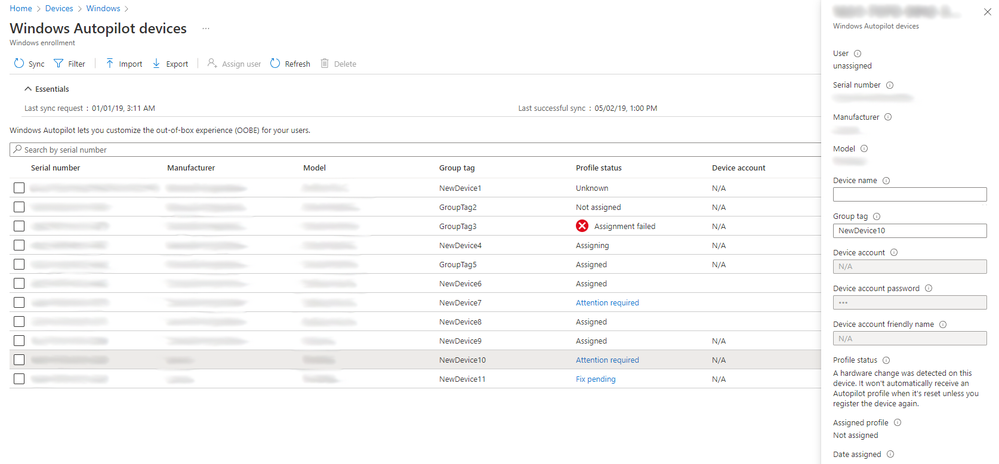This screenshot has width=999, height=464.
Task: Click the Device account password field
Action: point(910,302)
